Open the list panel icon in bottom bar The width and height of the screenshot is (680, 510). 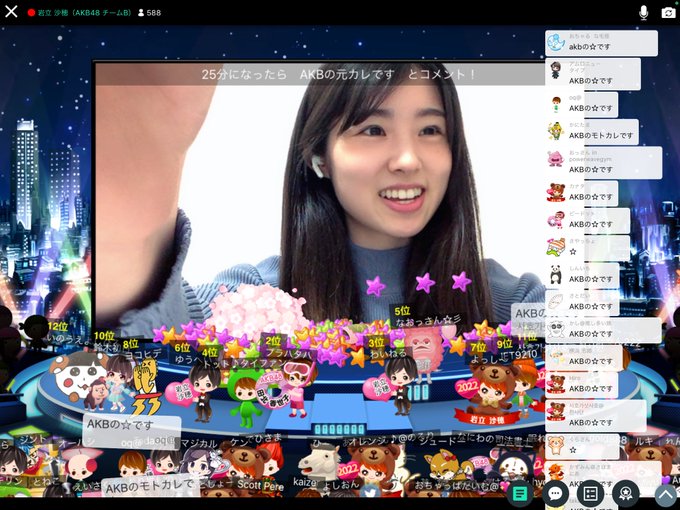(591, 493)
